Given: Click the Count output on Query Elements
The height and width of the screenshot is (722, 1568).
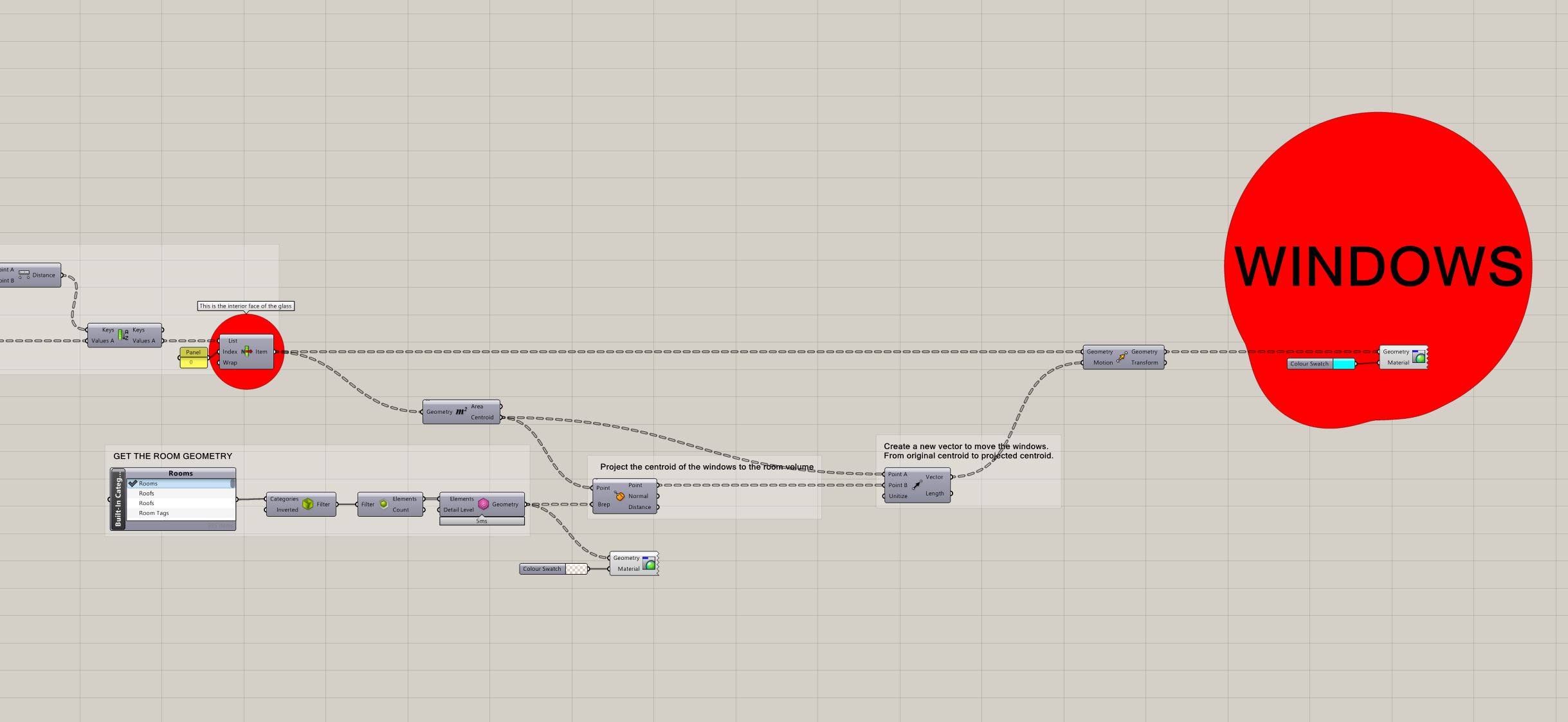Looking at the screenshot, I should (x=401, y=510).
